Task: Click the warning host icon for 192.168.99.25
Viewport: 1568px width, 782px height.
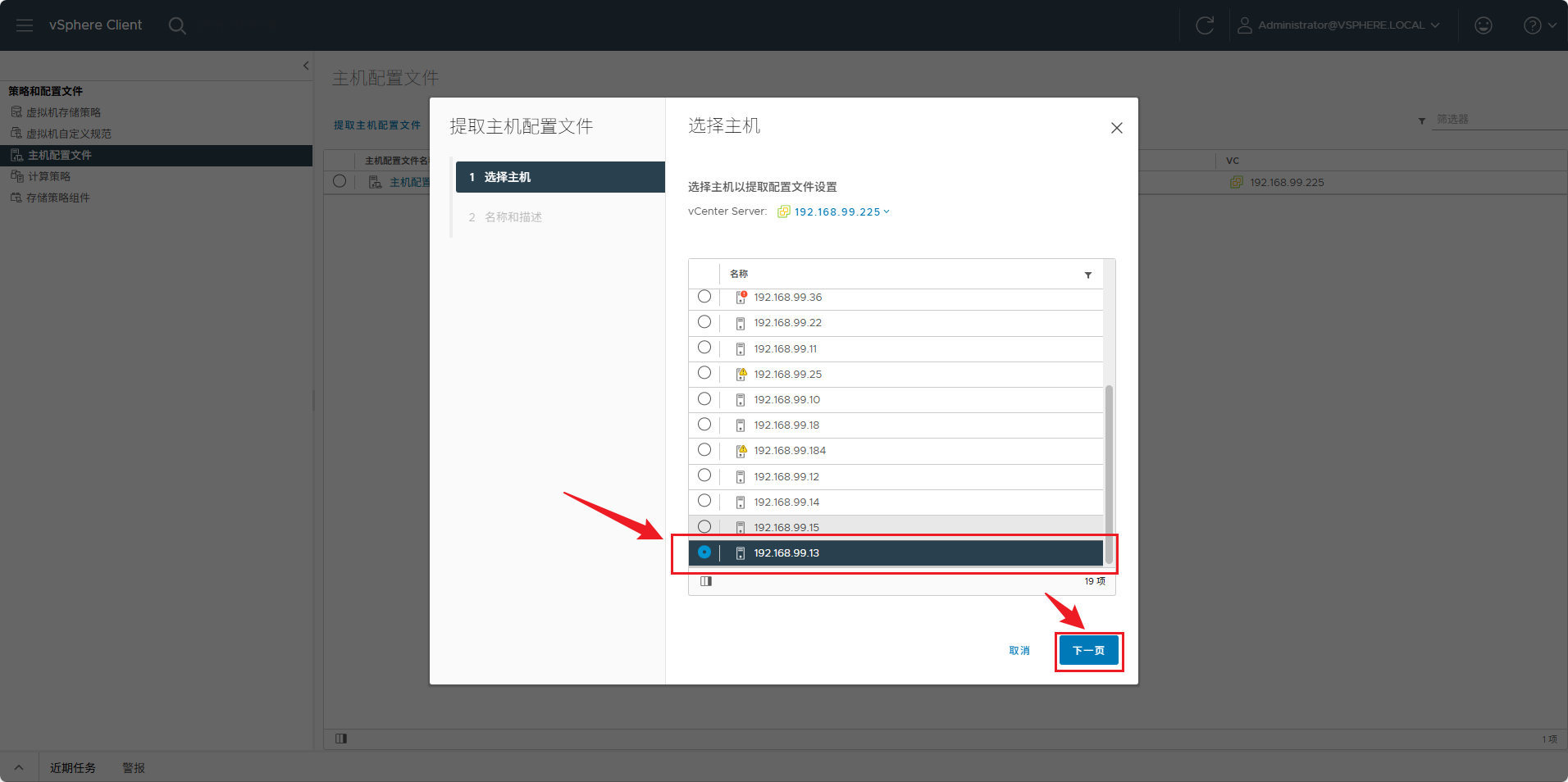Action: [x=741, y=375]
